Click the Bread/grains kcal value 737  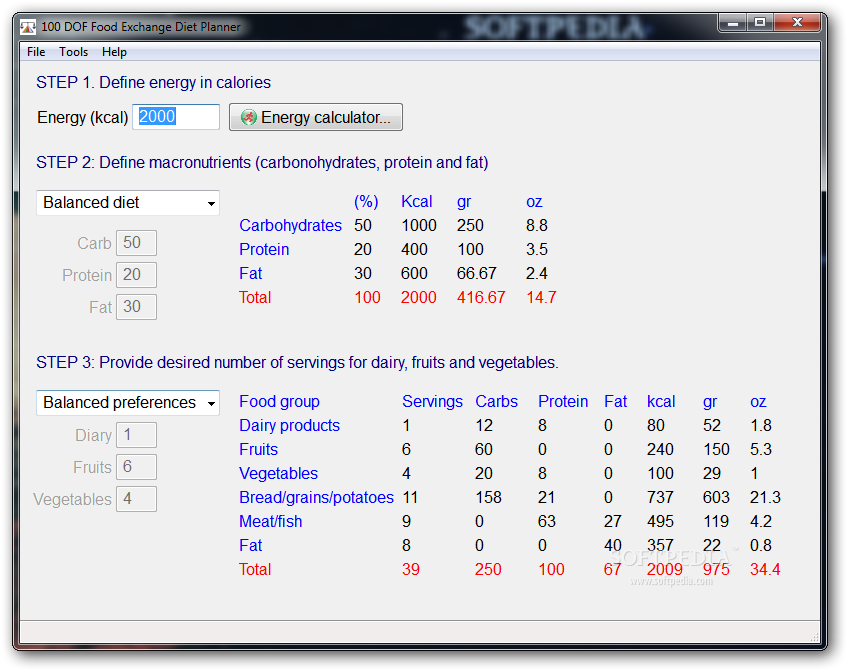pos(660,497)
